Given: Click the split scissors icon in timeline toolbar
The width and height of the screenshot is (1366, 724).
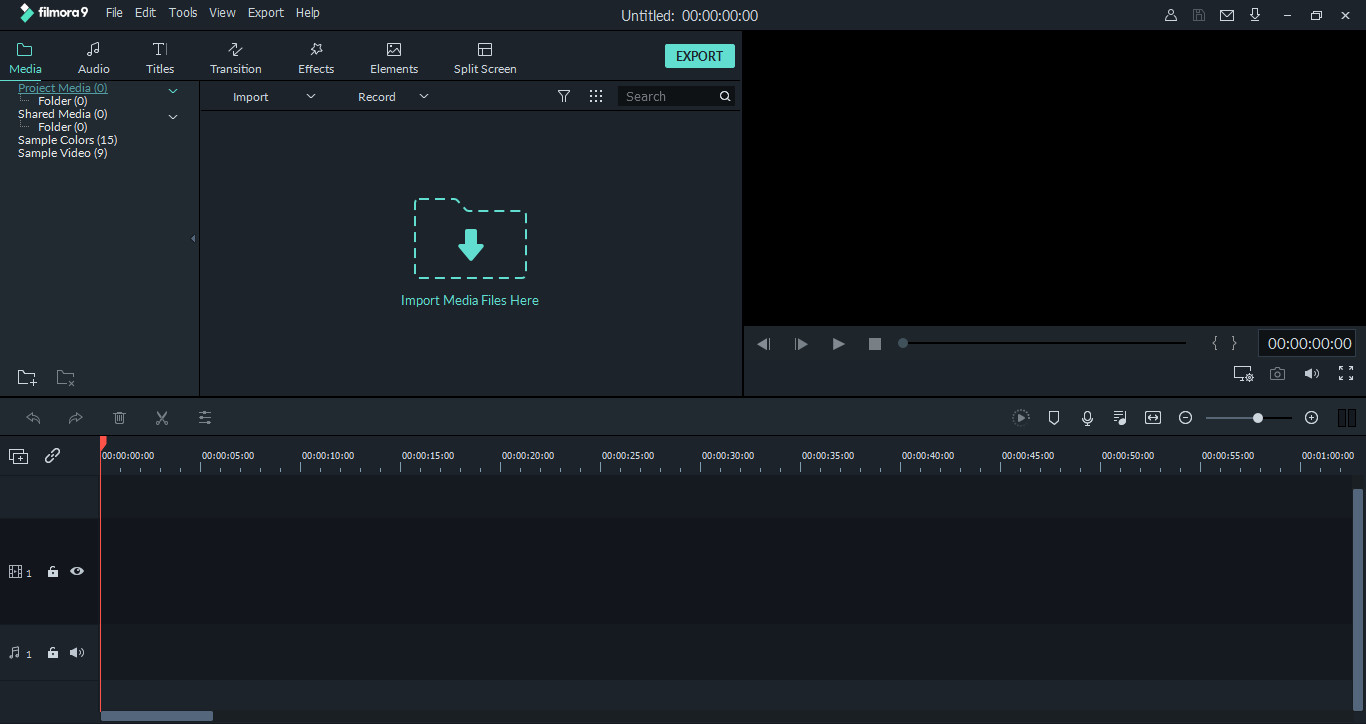Looking at the screenshot, I should 162,418.
